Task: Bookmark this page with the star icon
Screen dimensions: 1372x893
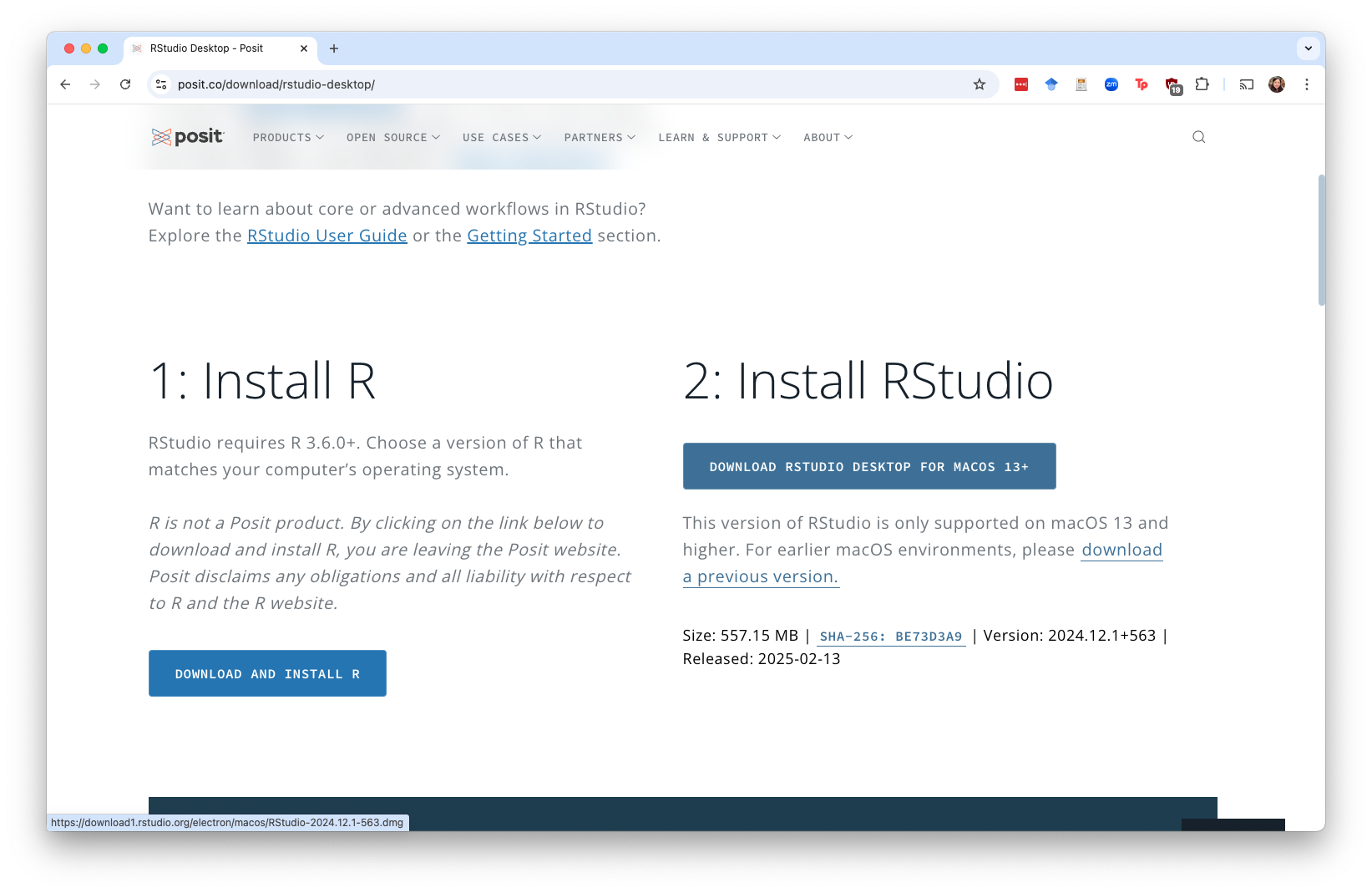Action: [x=979, y=84]
